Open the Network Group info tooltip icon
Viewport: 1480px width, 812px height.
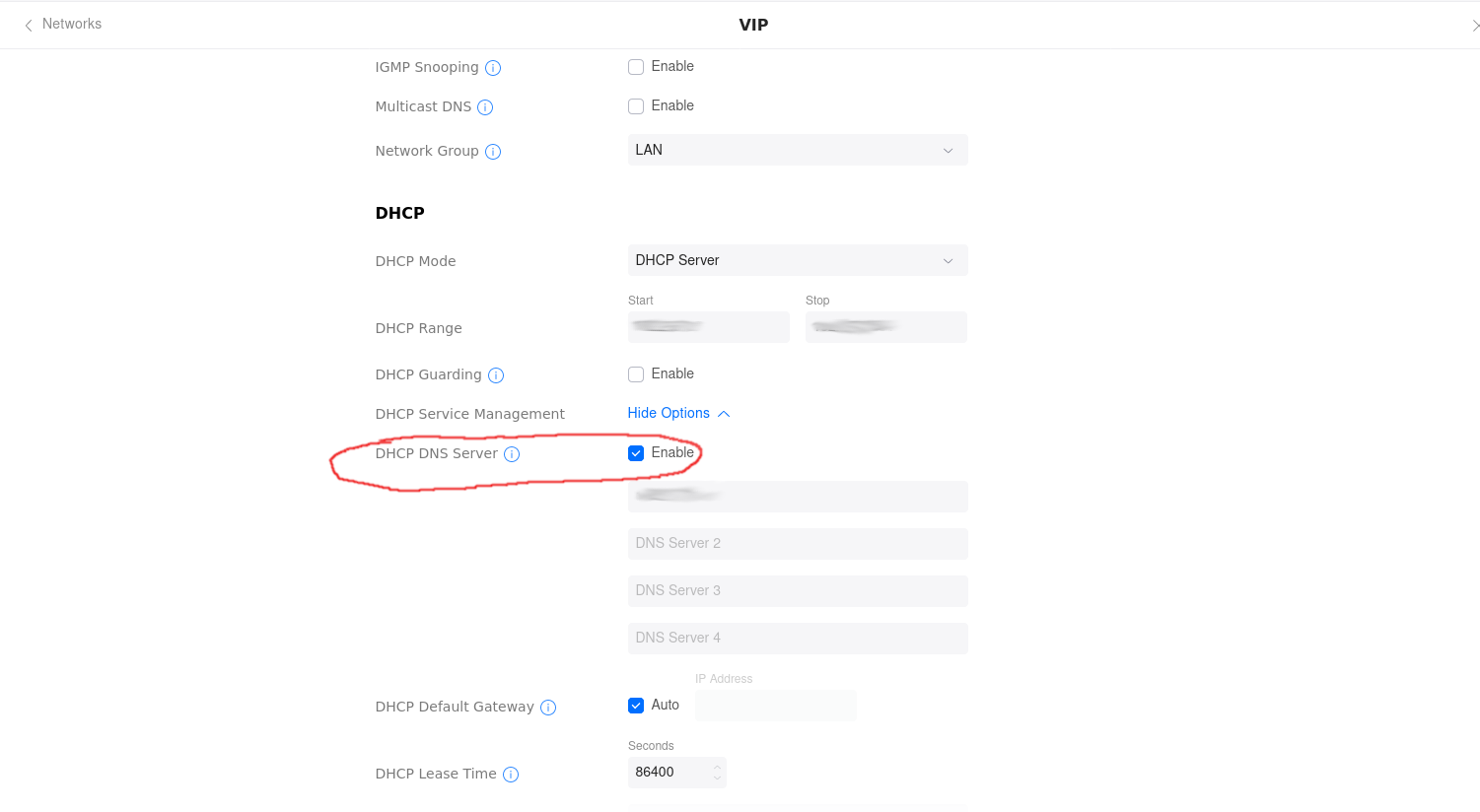coord(493,152)
